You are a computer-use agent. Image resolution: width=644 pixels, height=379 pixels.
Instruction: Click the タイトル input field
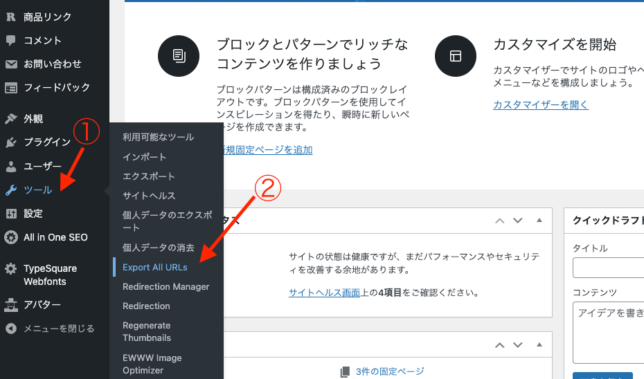608,268
